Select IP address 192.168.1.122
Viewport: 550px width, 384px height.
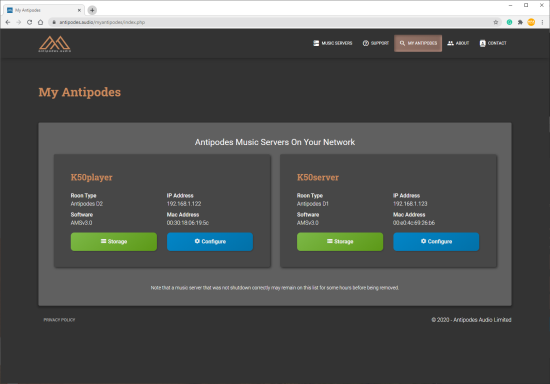click(184, 204)
